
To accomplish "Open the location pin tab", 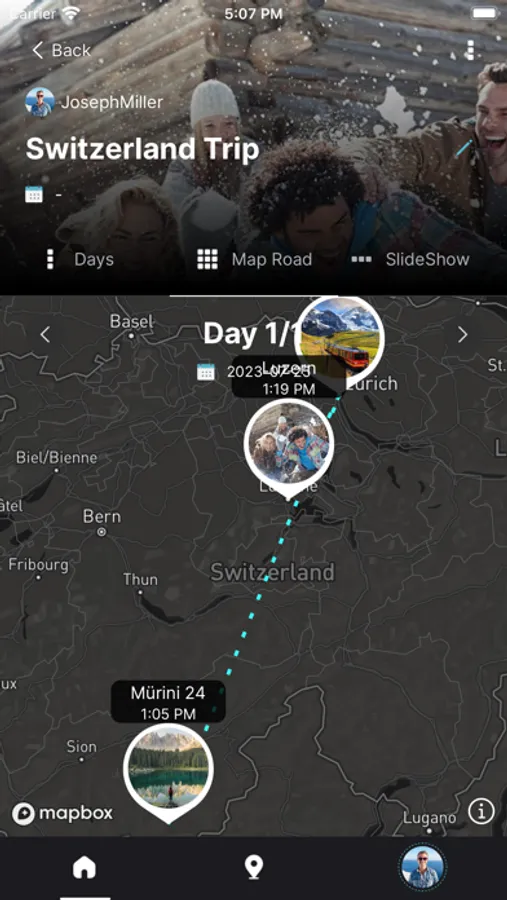I will pos(253,867).
